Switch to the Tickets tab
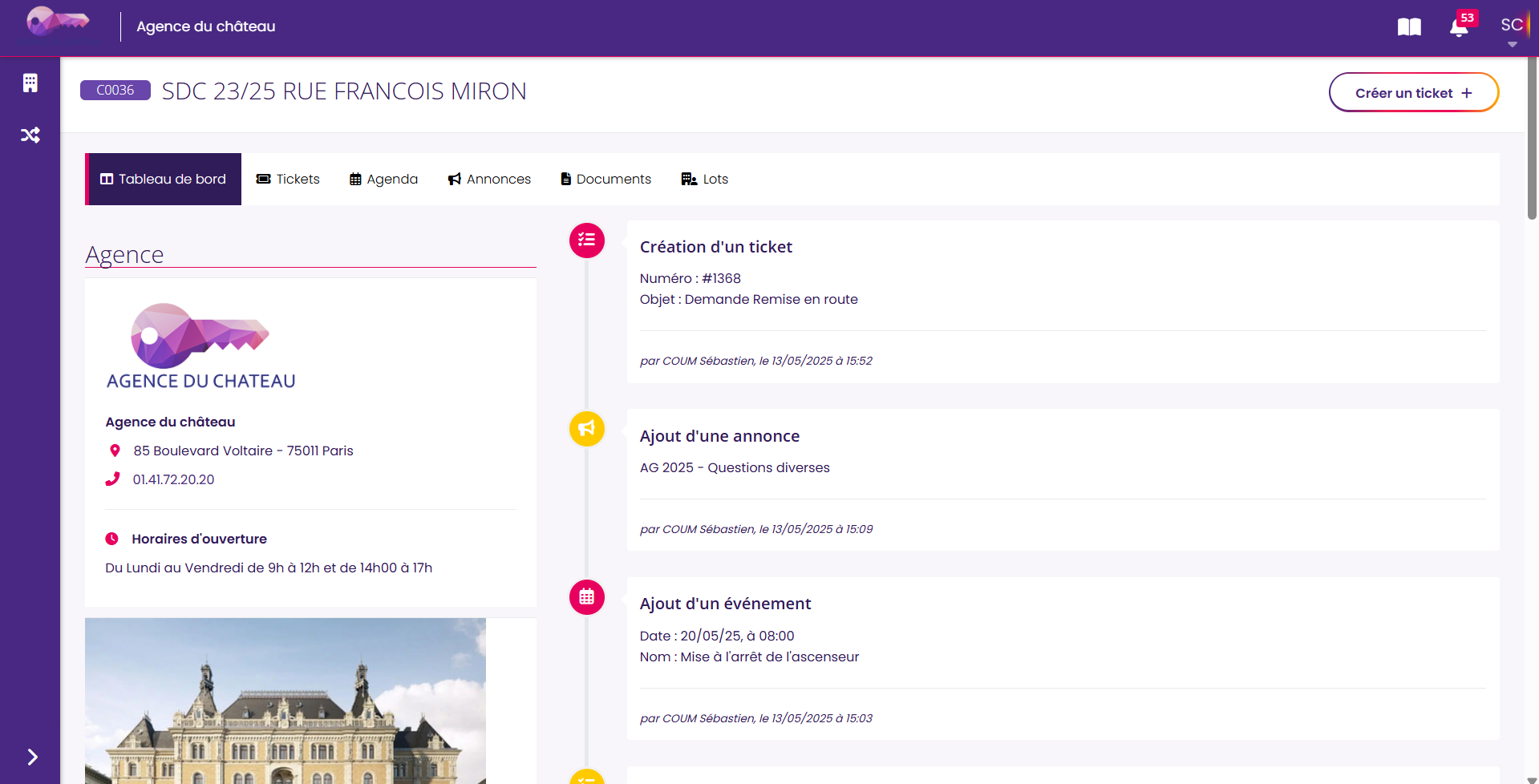 [288, 179]
